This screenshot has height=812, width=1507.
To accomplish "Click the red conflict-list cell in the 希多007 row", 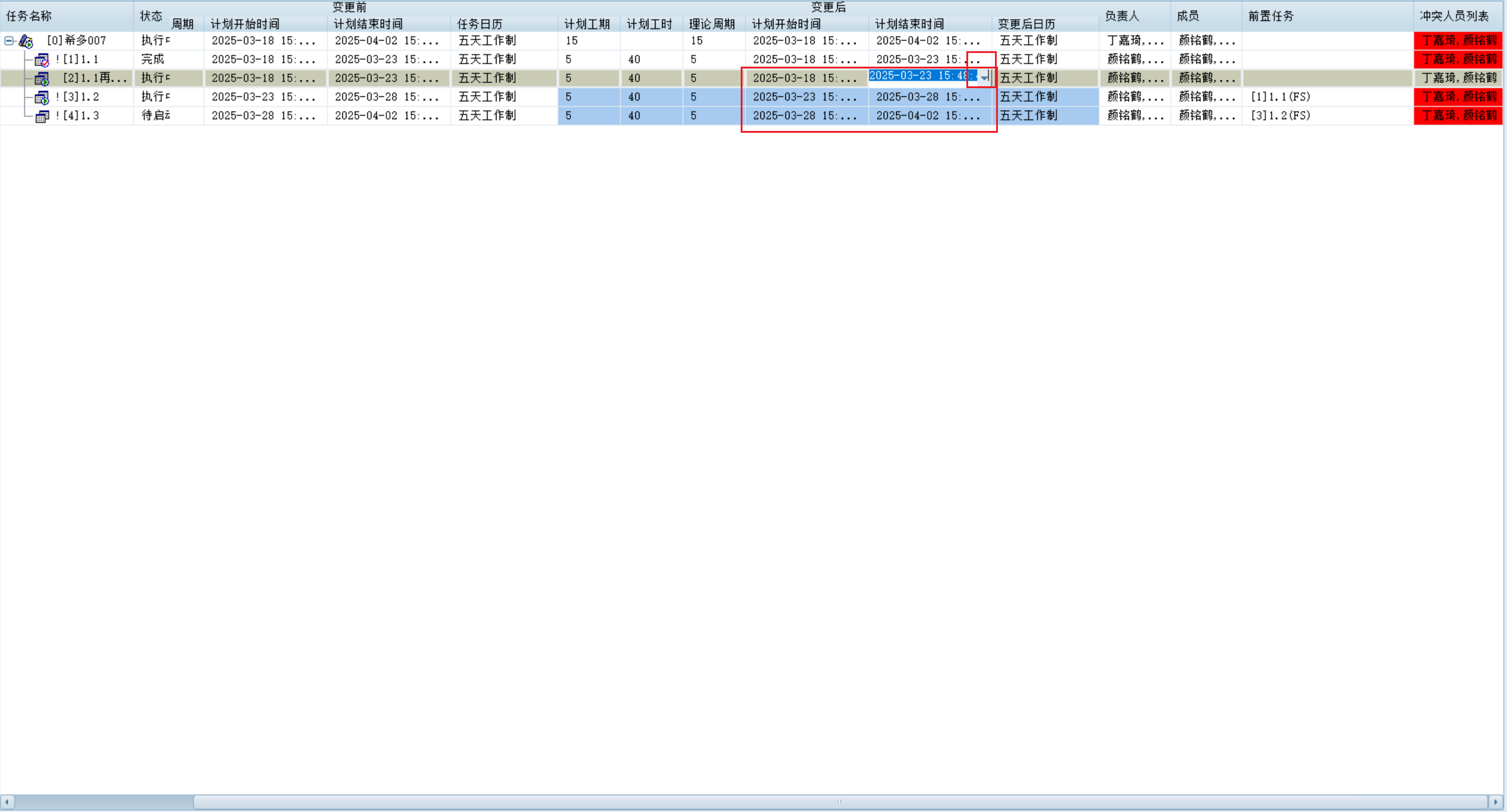I will (x=1458, y=40).
